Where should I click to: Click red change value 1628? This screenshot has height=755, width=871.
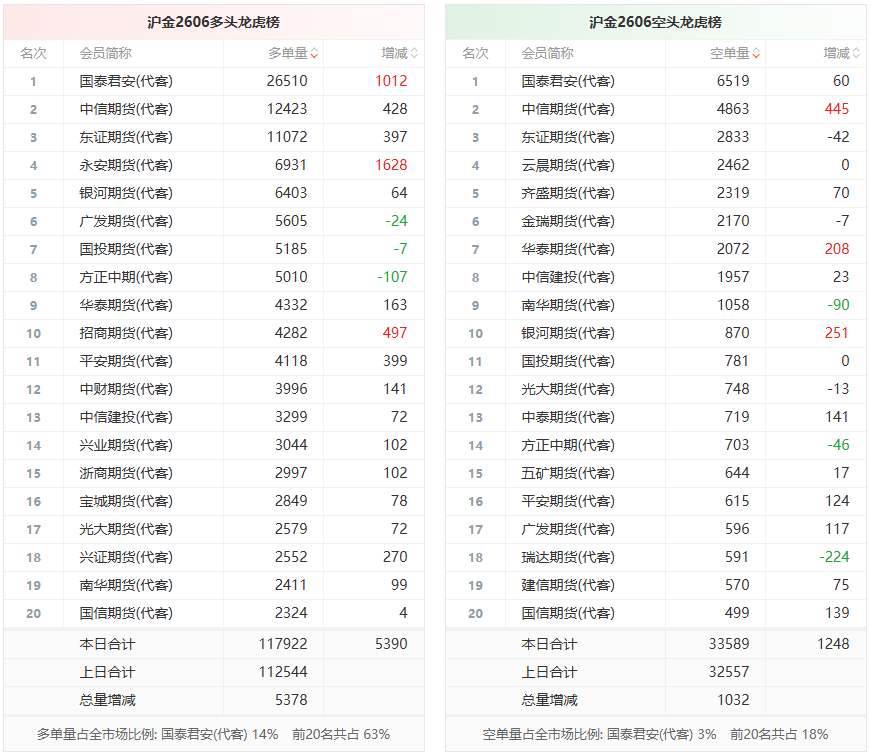tap(391, 165)
